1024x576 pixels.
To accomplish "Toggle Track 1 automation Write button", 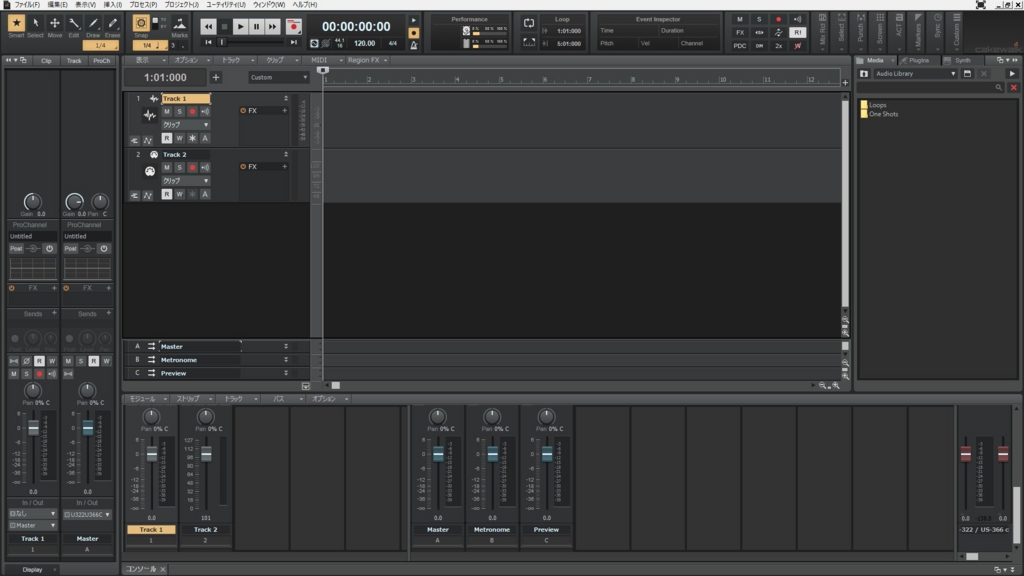I will [x=180, y=138].
